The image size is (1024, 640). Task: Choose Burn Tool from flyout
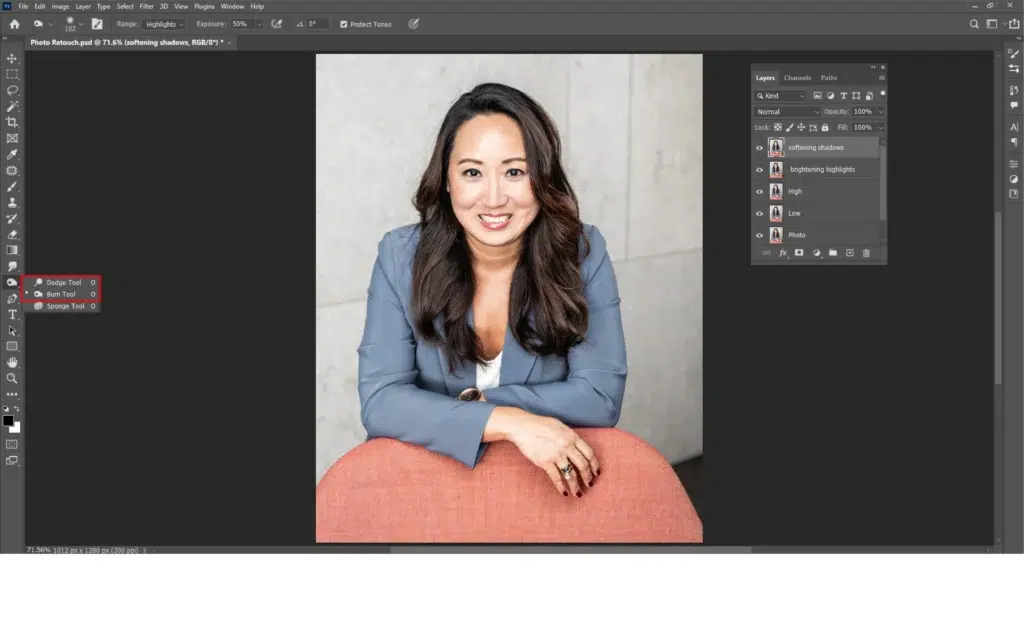61,294
